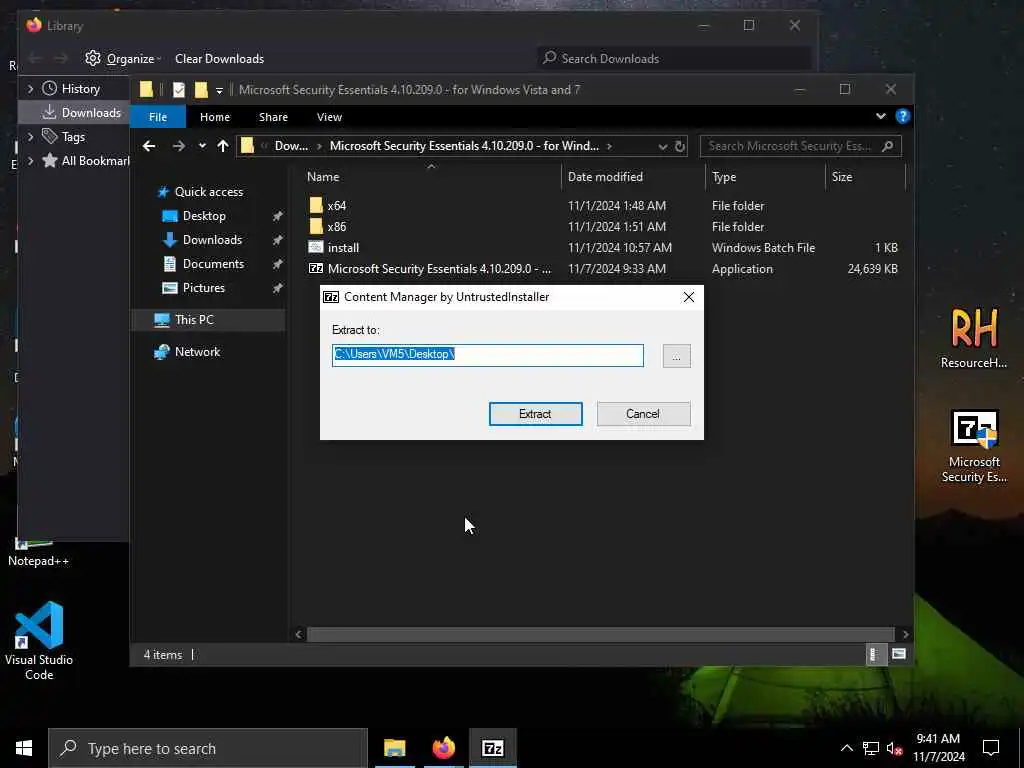The width and height of the screenshot is (1024, 768).
Task: Click the 'Dow...' breadcrumb in address bar
Action: pyautogui.click(x=291, y=146)
